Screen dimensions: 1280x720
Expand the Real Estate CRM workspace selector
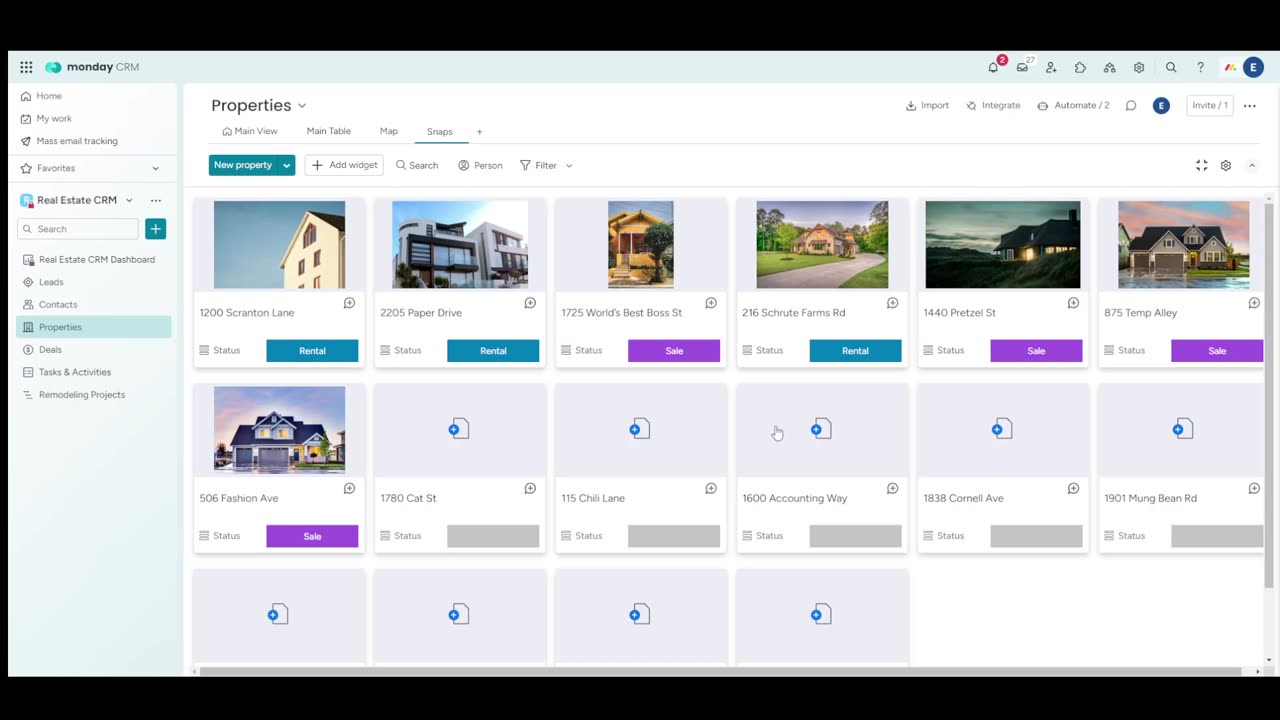[x=129, y=200]
